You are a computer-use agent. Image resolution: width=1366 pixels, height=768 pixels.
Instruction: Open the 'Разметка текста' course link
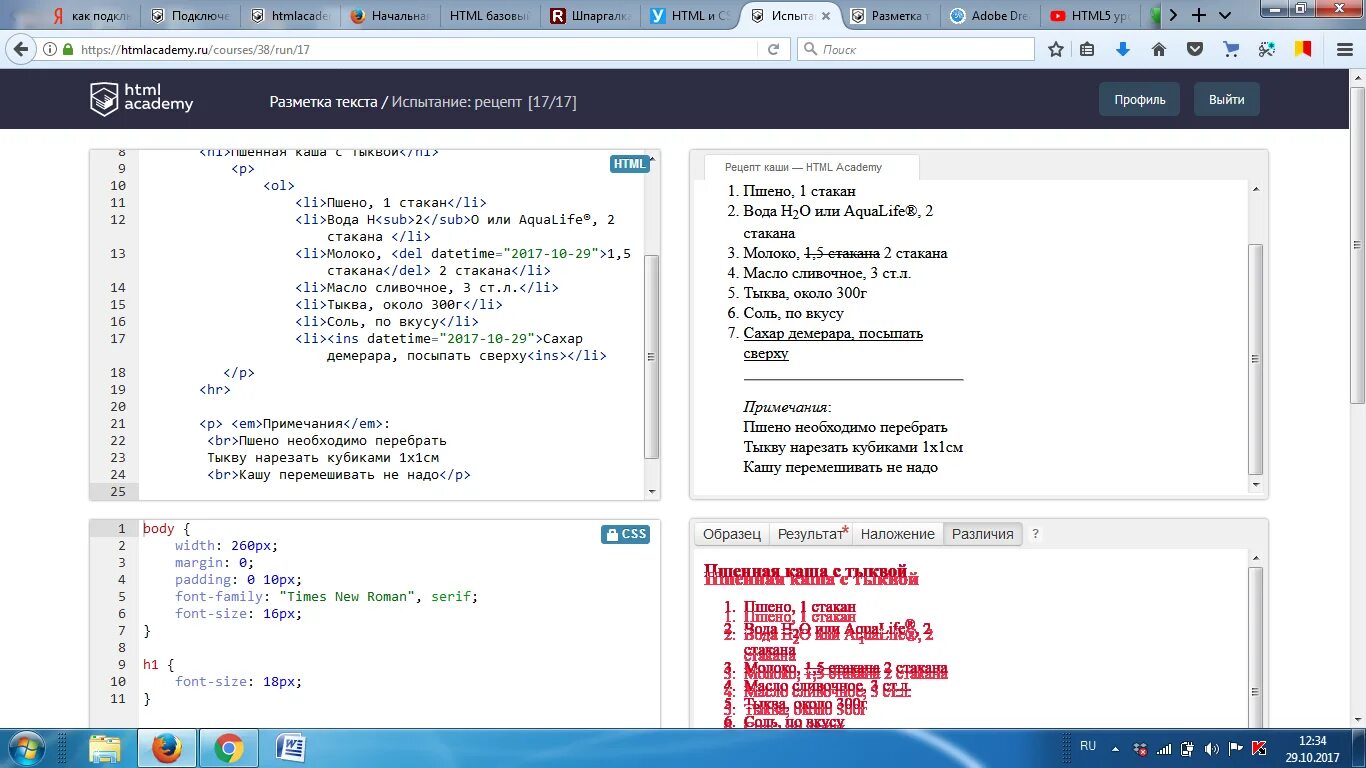pos(323,102)
